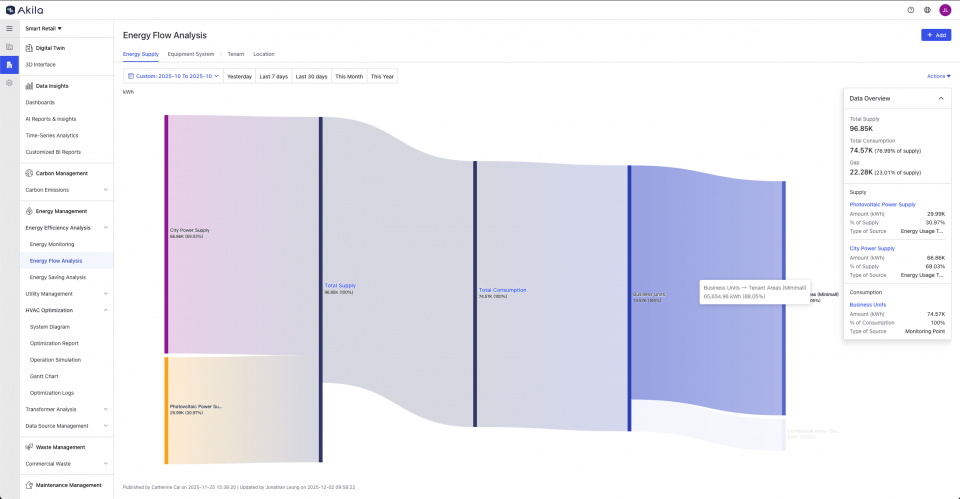Open the JL user avatar menu

945,10
